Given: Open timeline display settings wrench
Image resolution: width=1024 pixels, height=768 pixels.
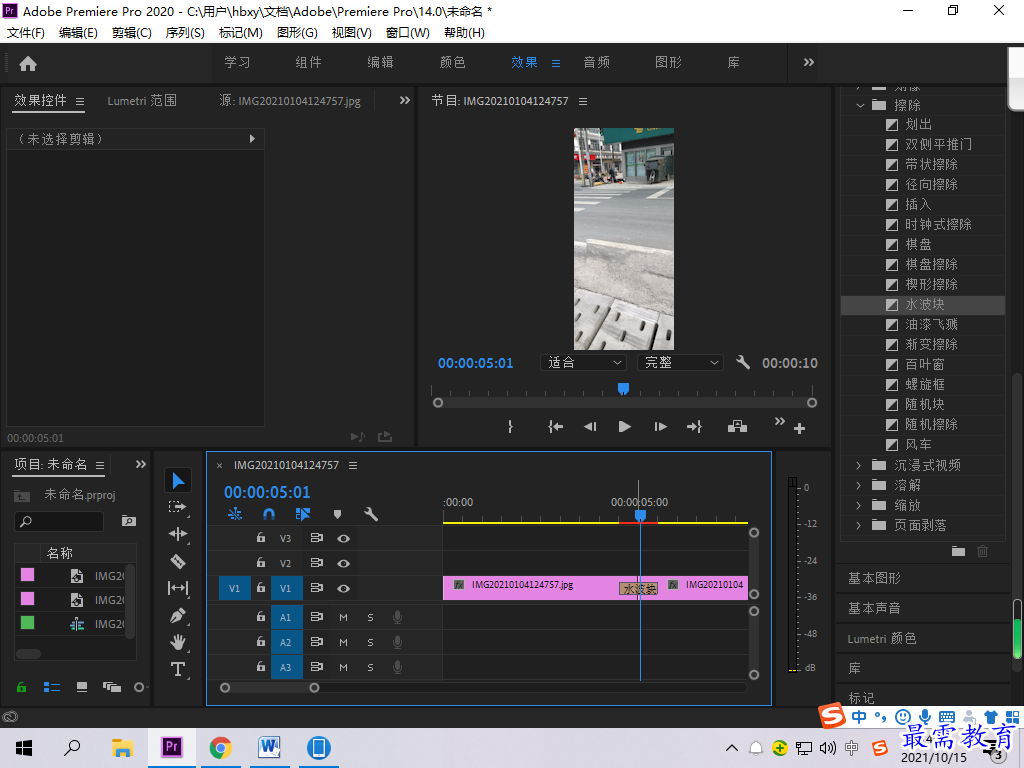Looking at the screenshot, I should (x=371, y=514).
